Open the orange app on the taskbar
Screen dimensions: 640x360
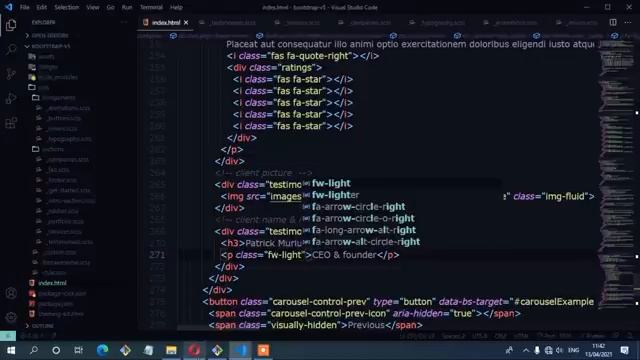click(263, 350)
